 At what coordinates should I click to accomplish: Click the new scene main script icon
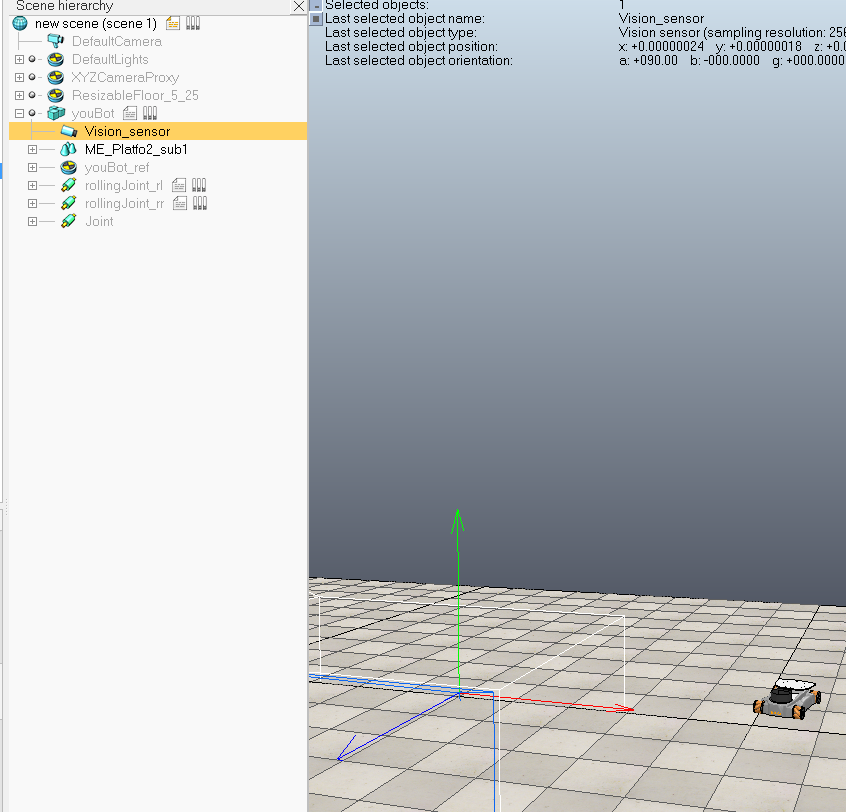pyautogui.click(x=173, y=23)
